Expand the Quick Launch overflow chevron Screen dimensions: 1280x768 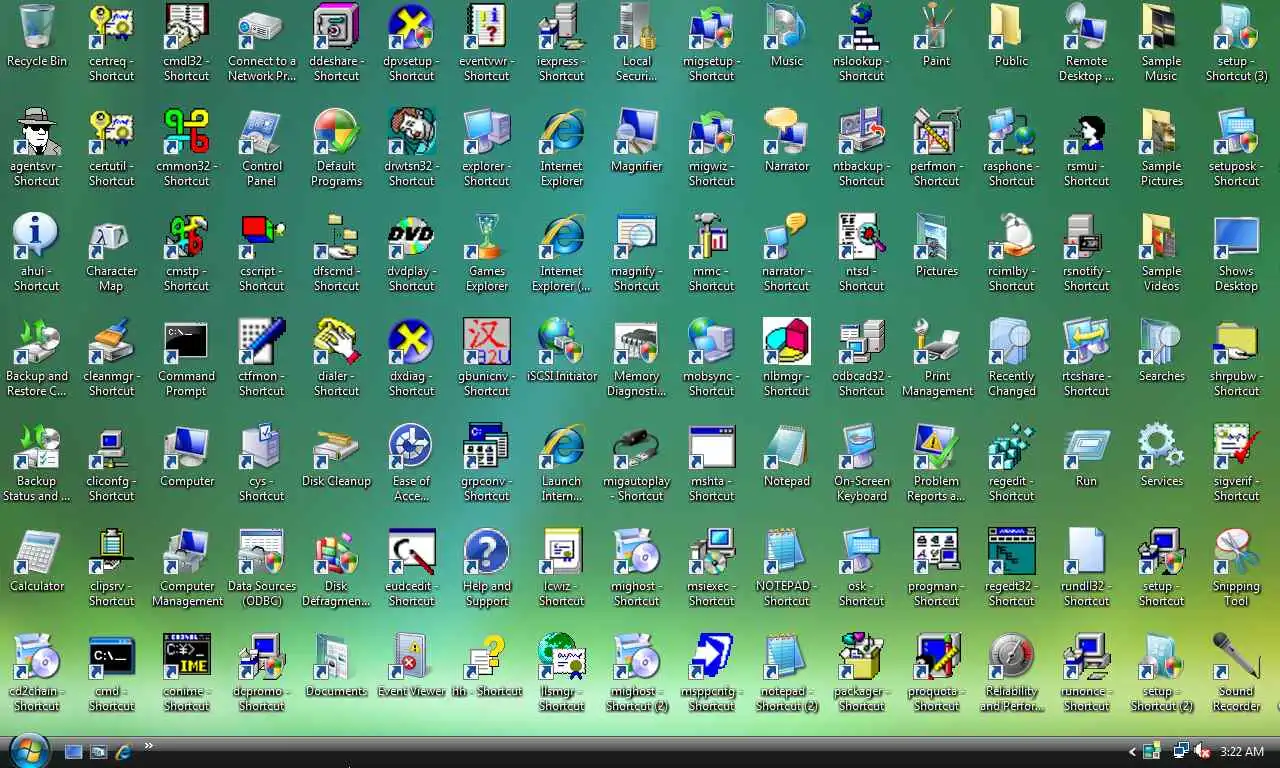[x=149, y=745]
